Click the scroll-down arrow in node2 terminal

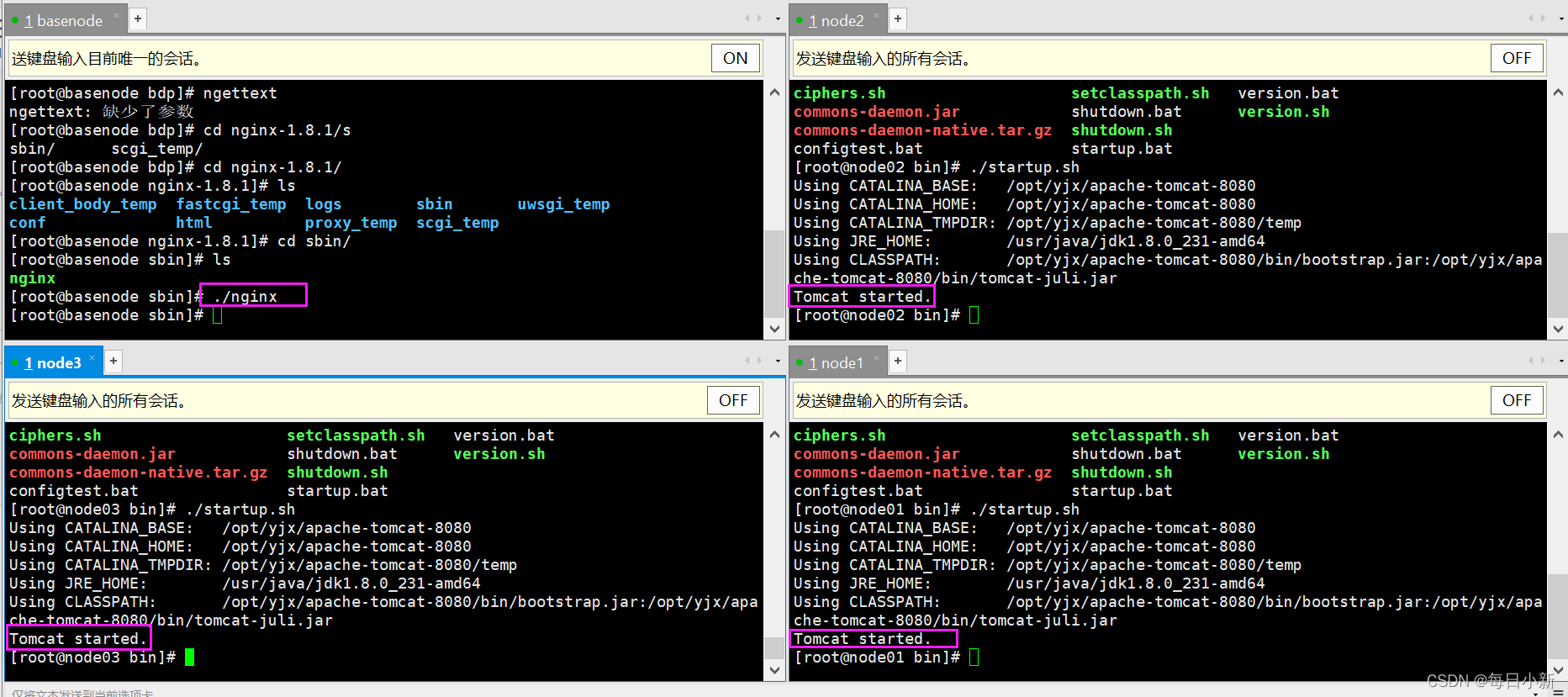[x=1558, y=329]
